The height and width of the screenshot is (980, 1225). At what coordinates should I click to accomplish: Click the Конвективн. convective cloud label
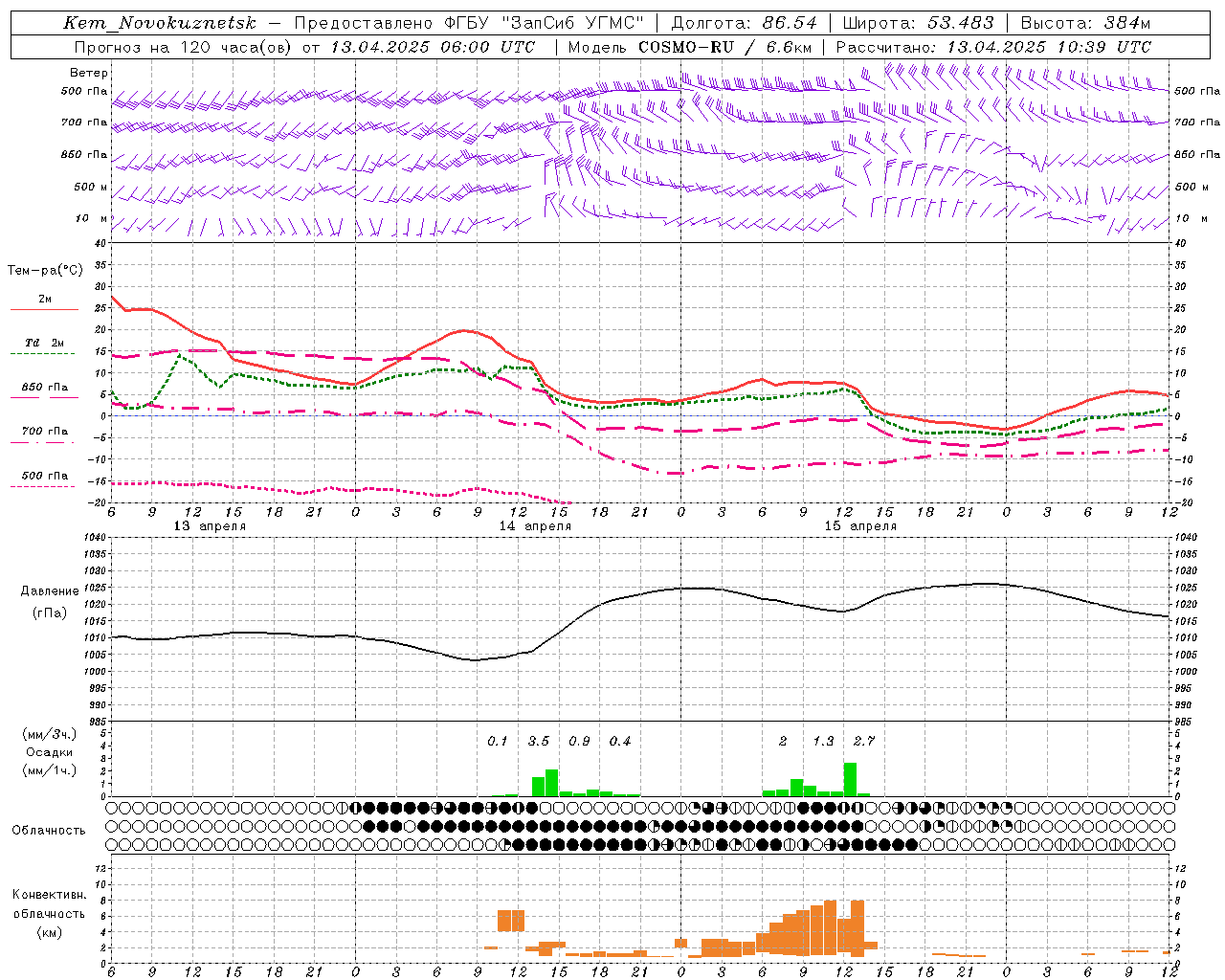point(49,895)
